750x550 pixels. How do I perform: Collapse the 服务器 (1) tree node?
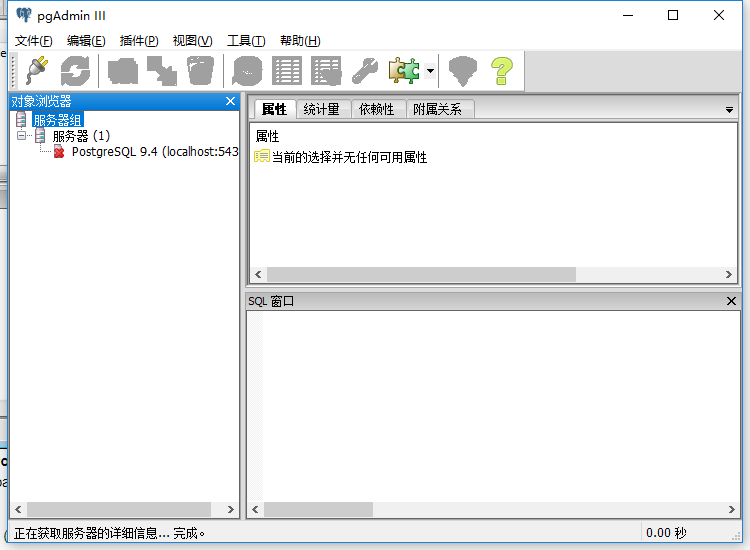(x=22, y=135)
